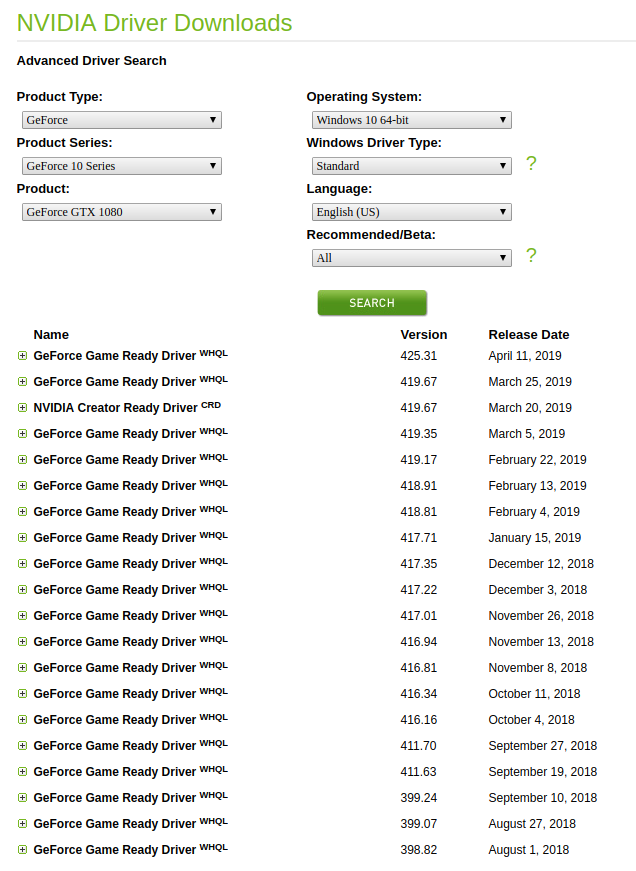Viewport: 636px width, 871px height.
Task: Click the green SEARCH button
Action: tap(372, 303)
